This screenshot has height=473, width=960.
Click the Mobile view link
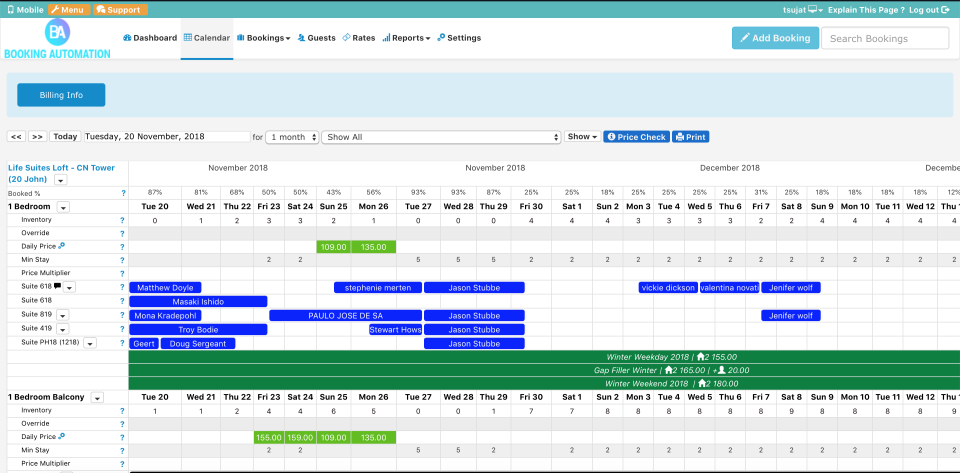click(25, 10)
